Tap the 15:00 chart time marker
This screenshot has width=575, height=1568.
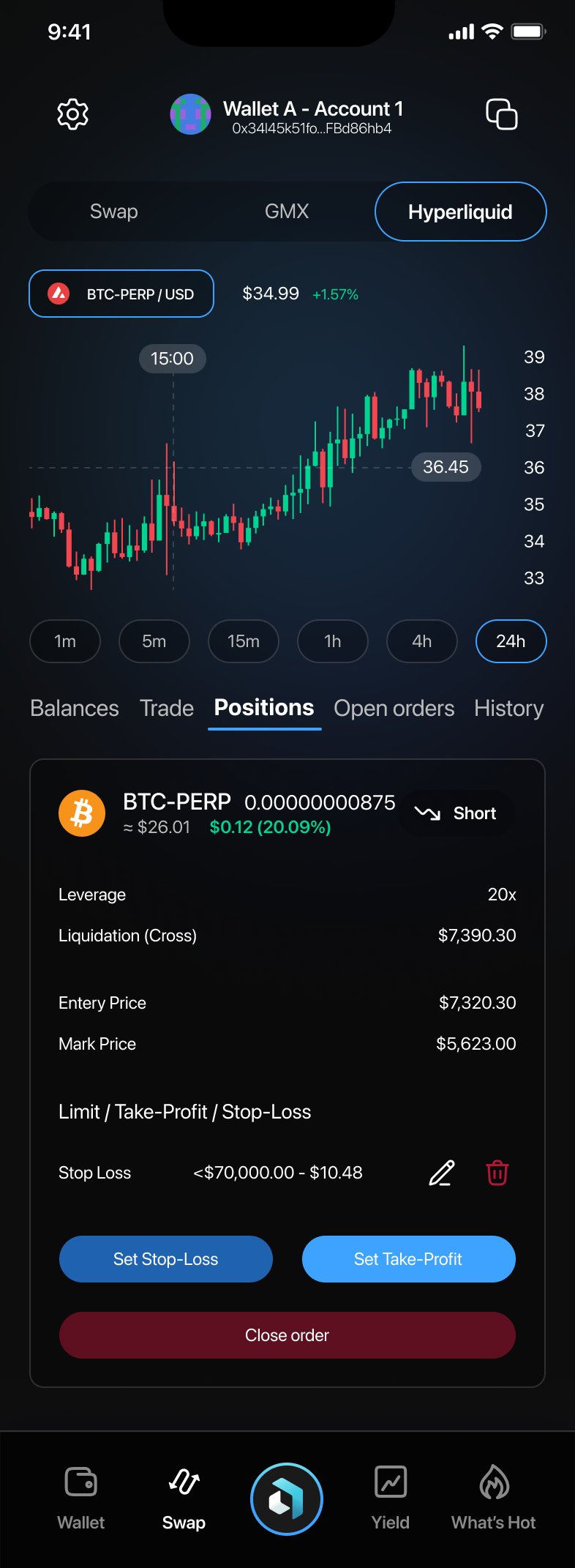pos(173,359)
